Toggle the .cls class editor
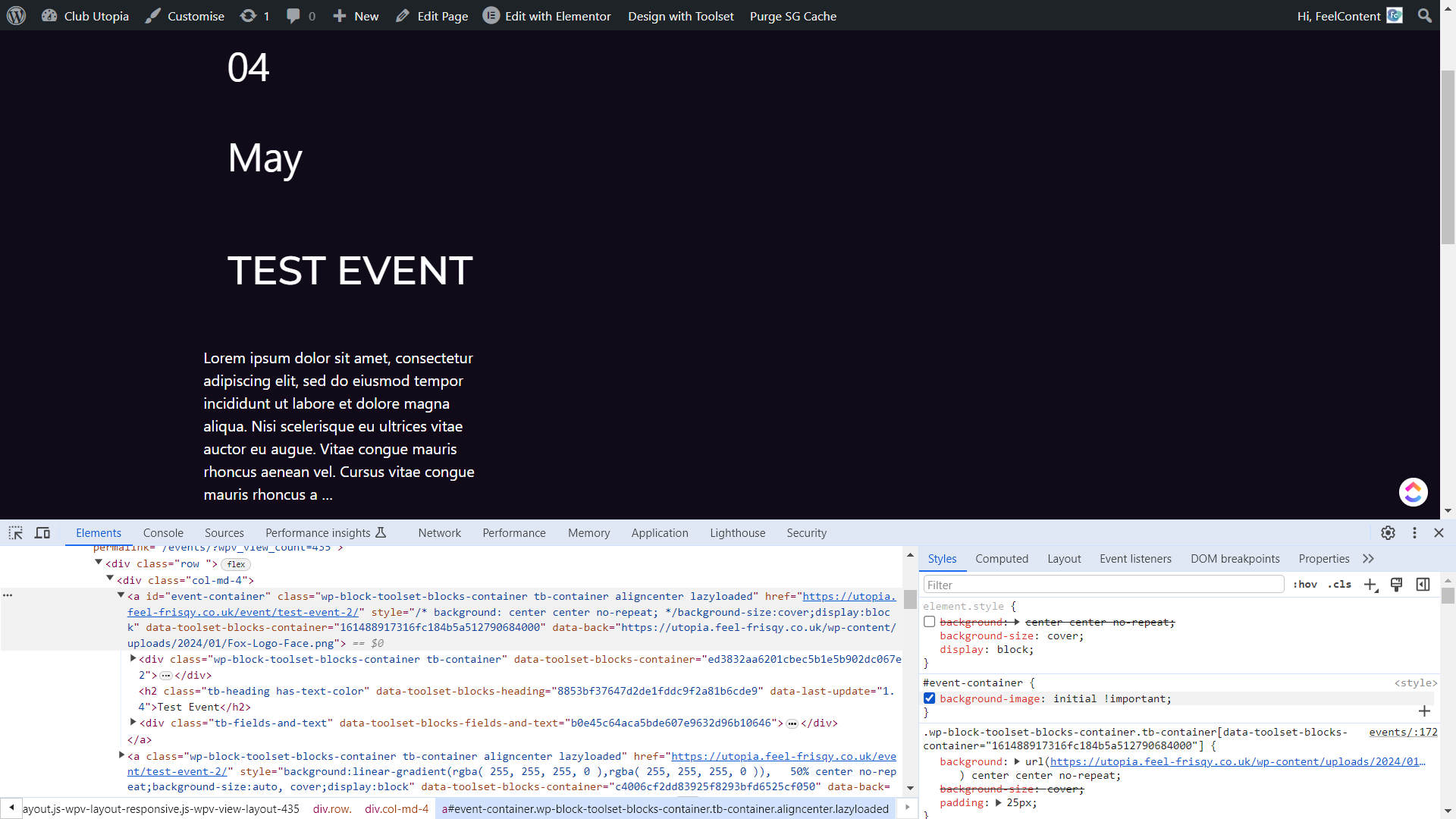 1339,585
